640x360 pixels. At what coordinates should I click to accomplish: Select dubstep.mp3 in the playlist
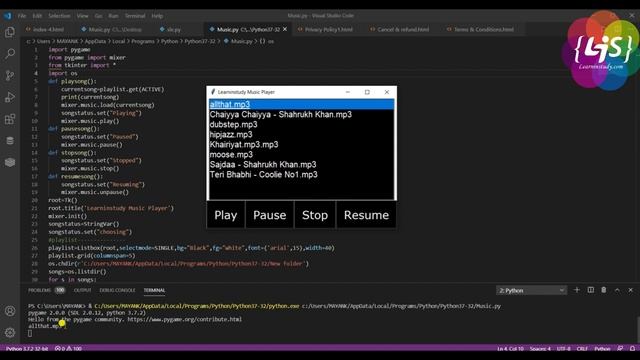point(301,124)
